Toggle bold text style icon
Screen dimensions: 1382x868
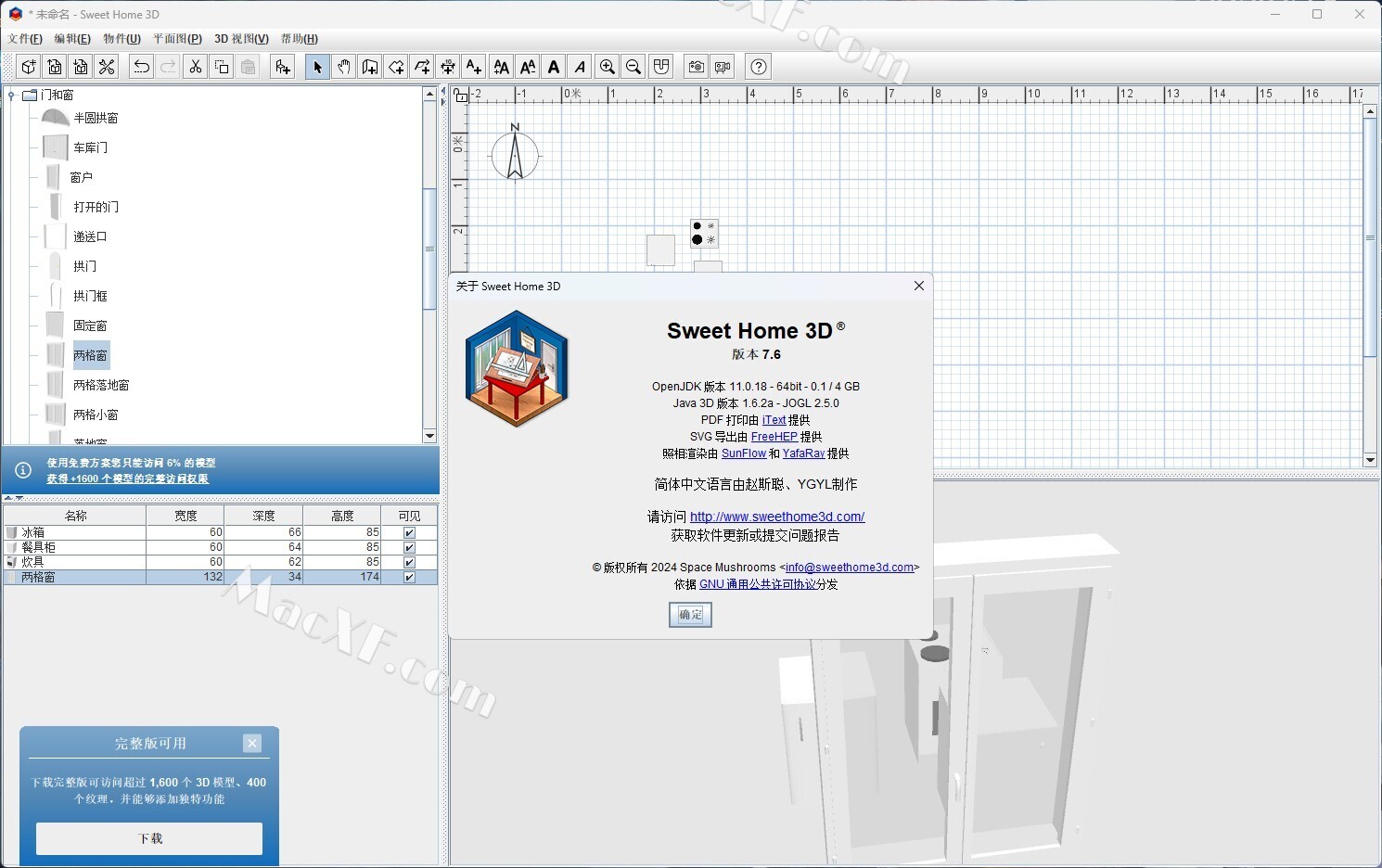pyautogui.click(x=554, y=67)
